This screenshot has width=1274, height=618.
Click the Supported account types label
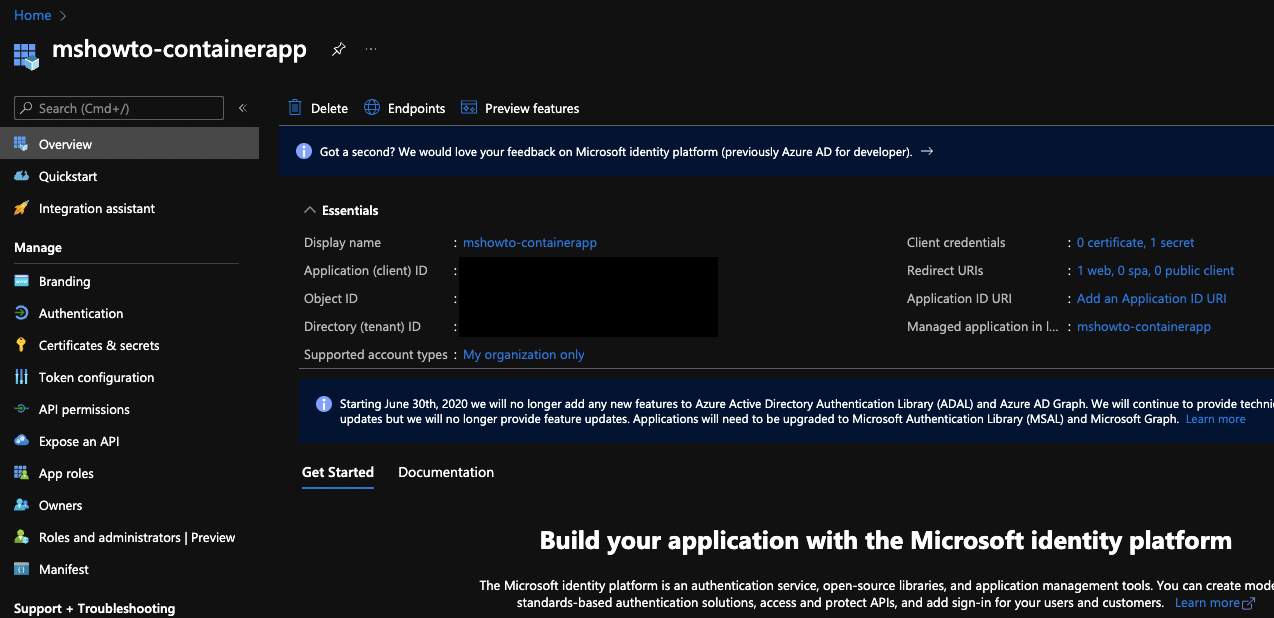pyautogui.click(x=376, y=354)
